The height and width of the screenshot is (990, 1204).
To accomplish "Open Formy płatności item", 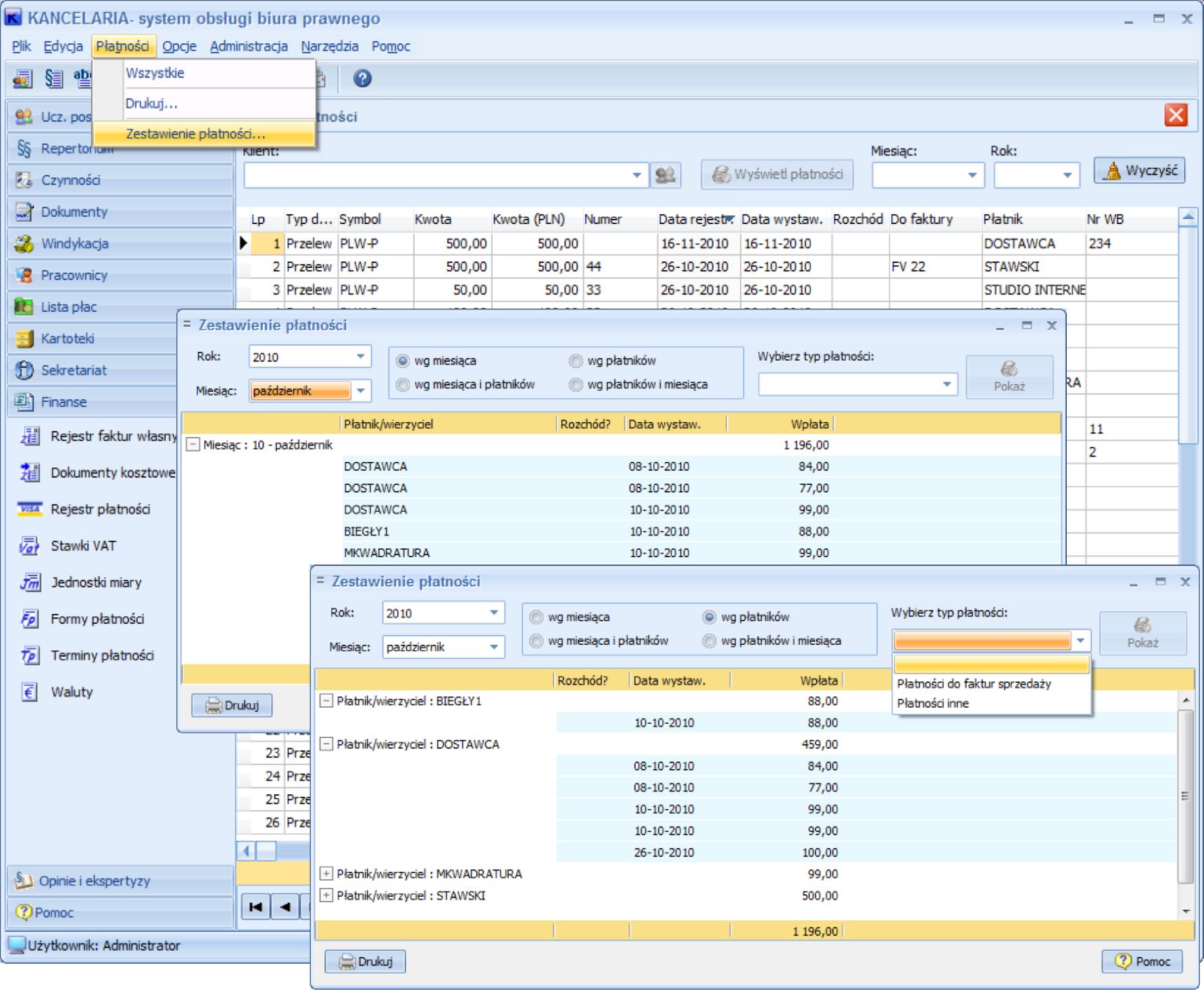I will tap(82, 619).
